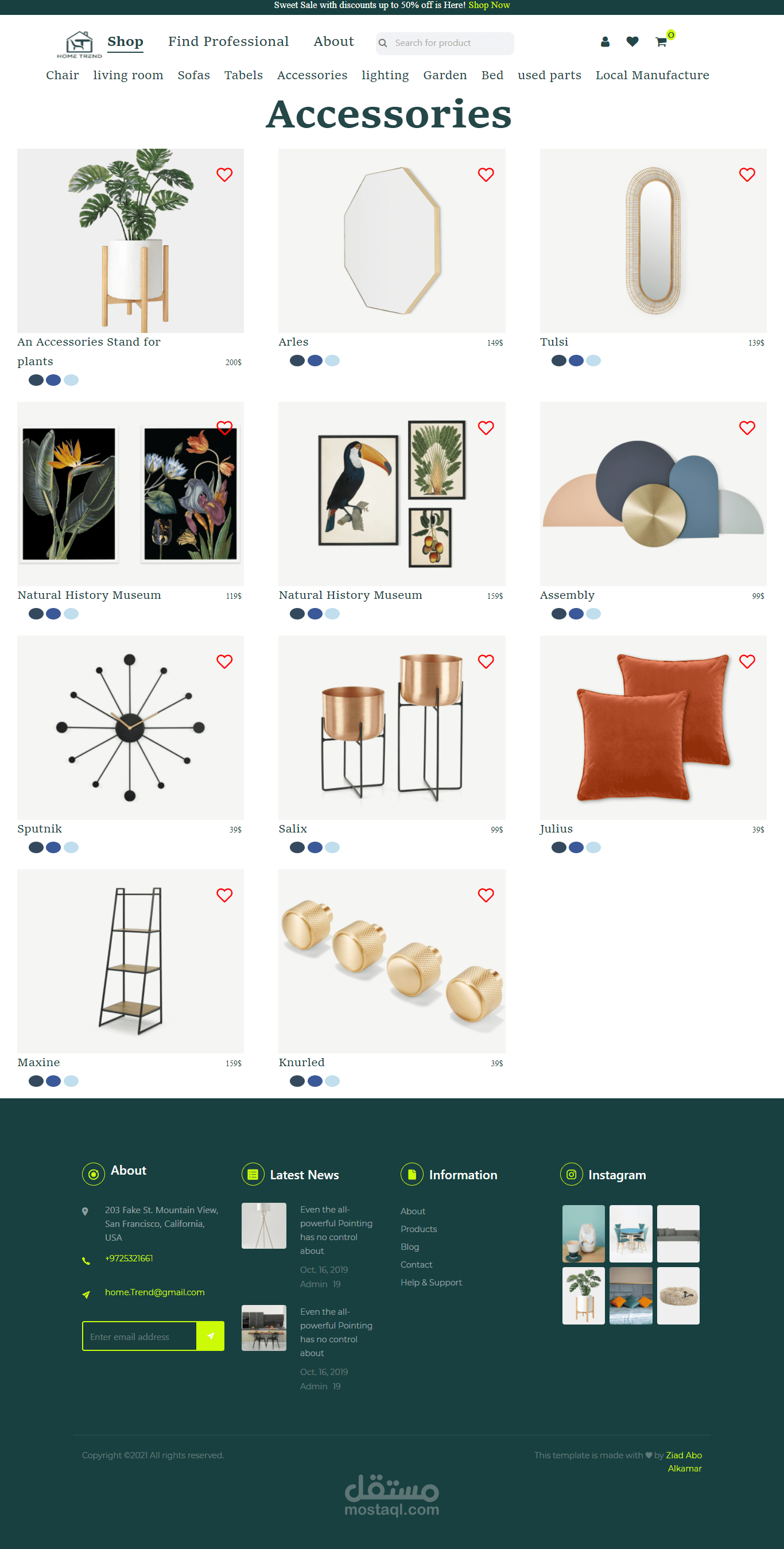Screen dimensions: 784x1549
Task: Open the shopping cart icon
Action: point(661,41)
